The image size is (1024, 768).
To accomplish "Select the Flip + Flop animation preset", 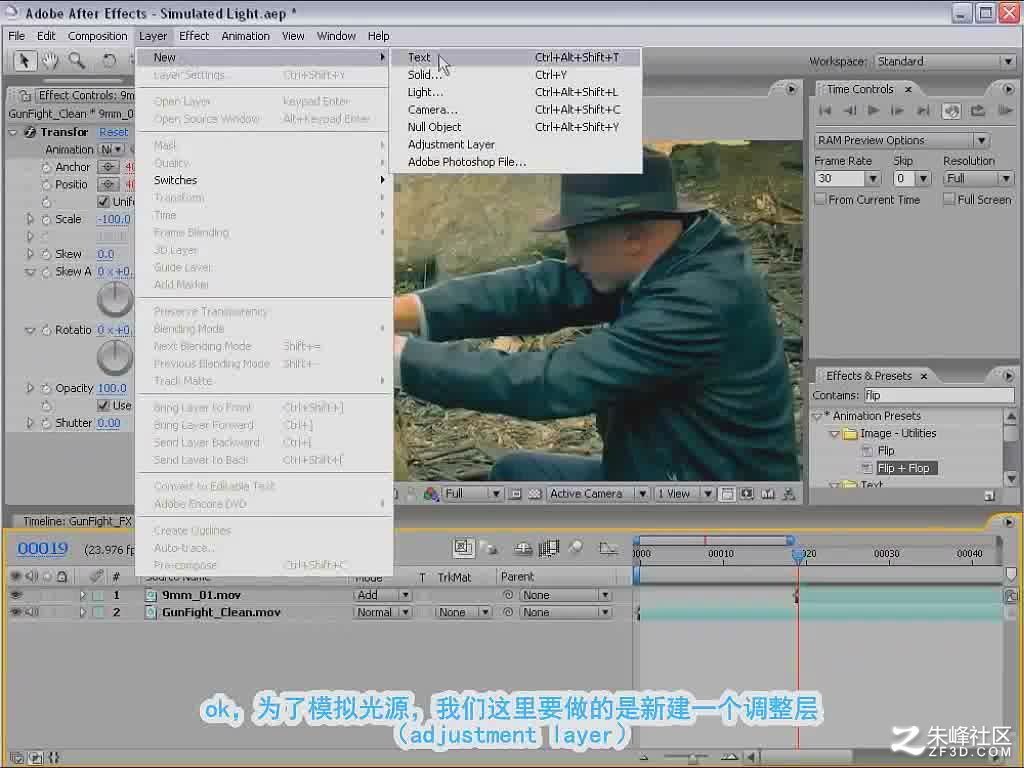I will [903, 468].
